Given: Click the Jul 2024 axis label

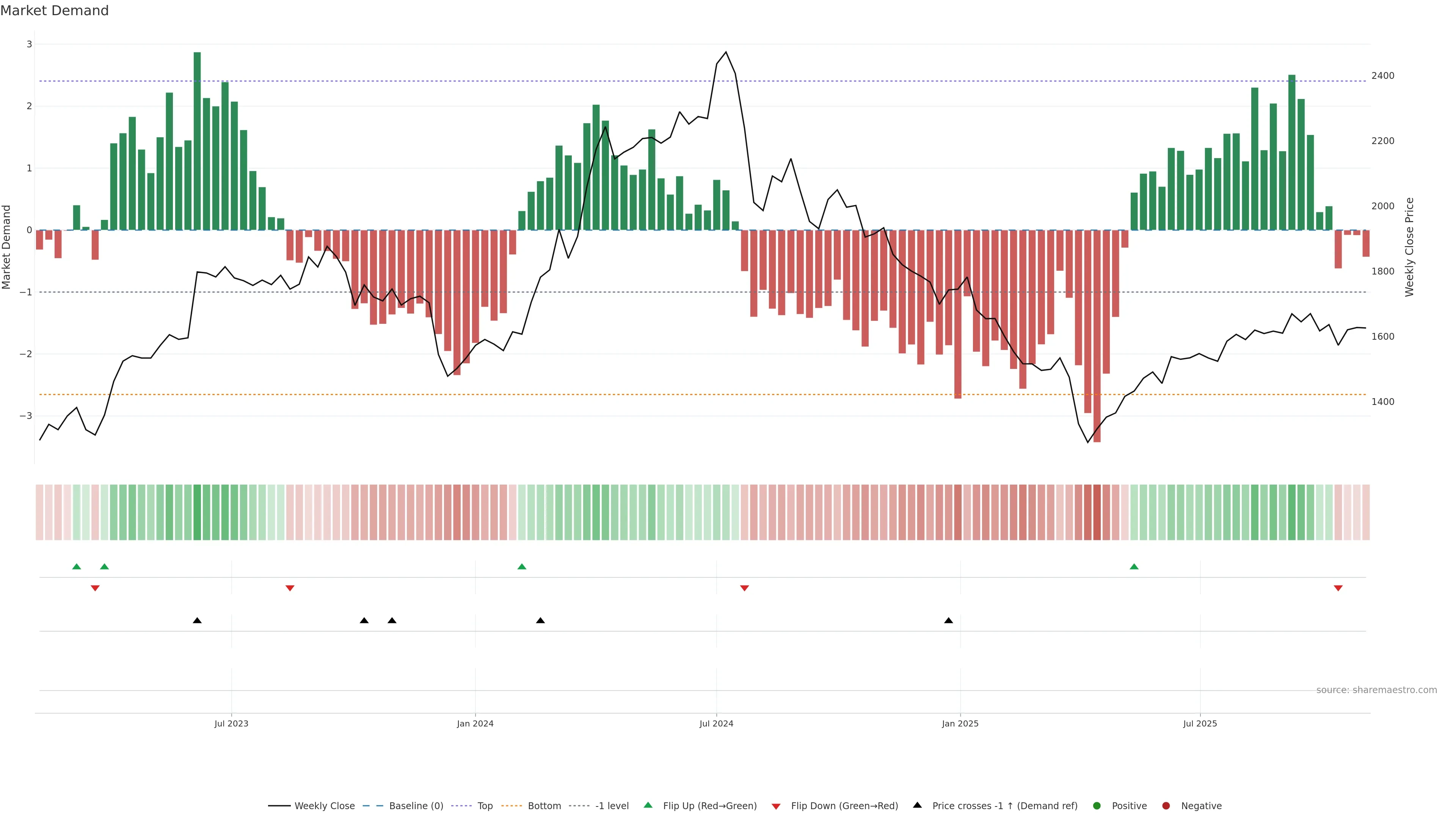Looking at the screenshot, I should click(716, 723).
